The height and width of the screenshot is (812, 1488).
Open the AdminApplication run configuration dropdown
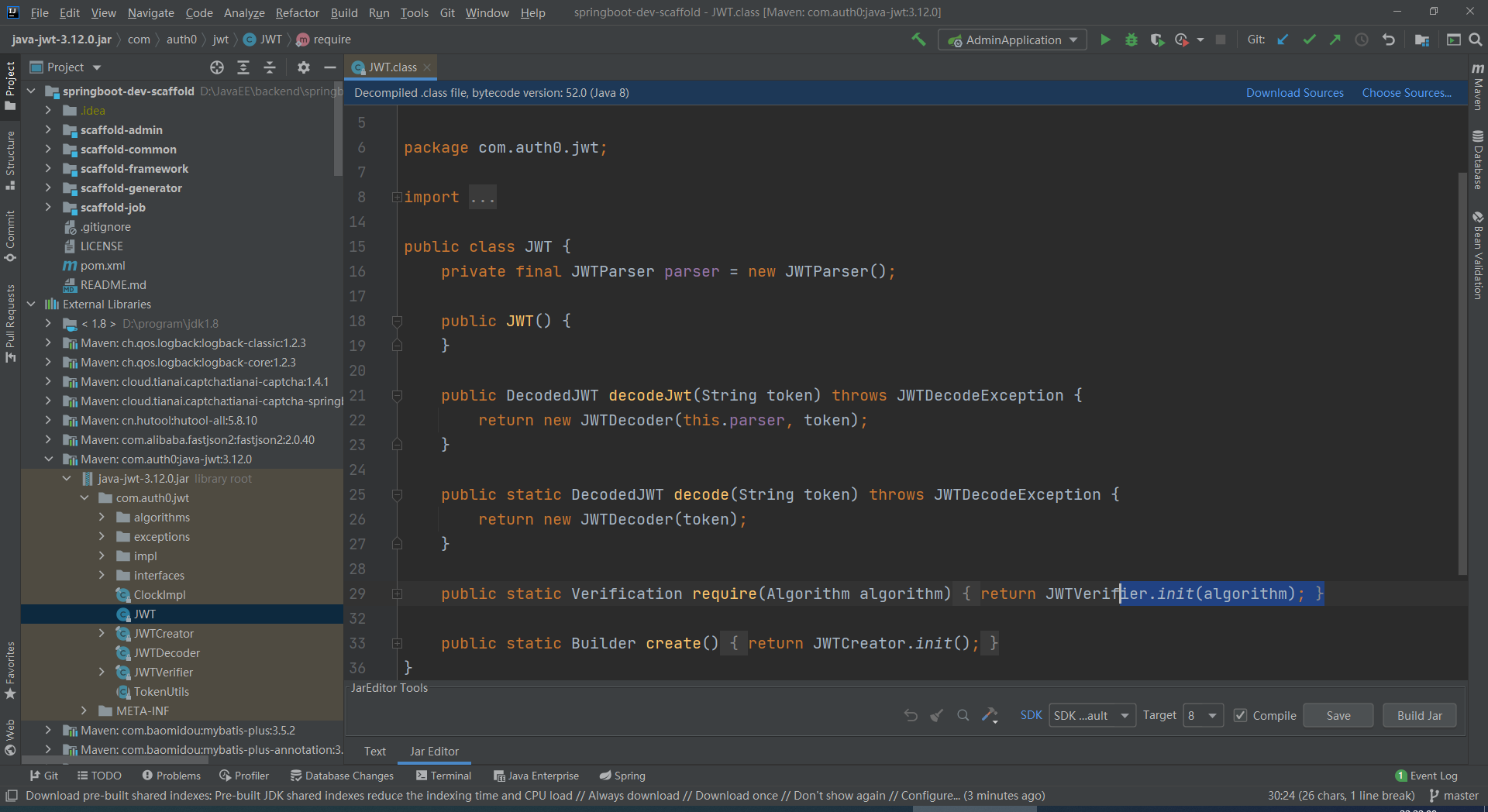point(1012,40)
